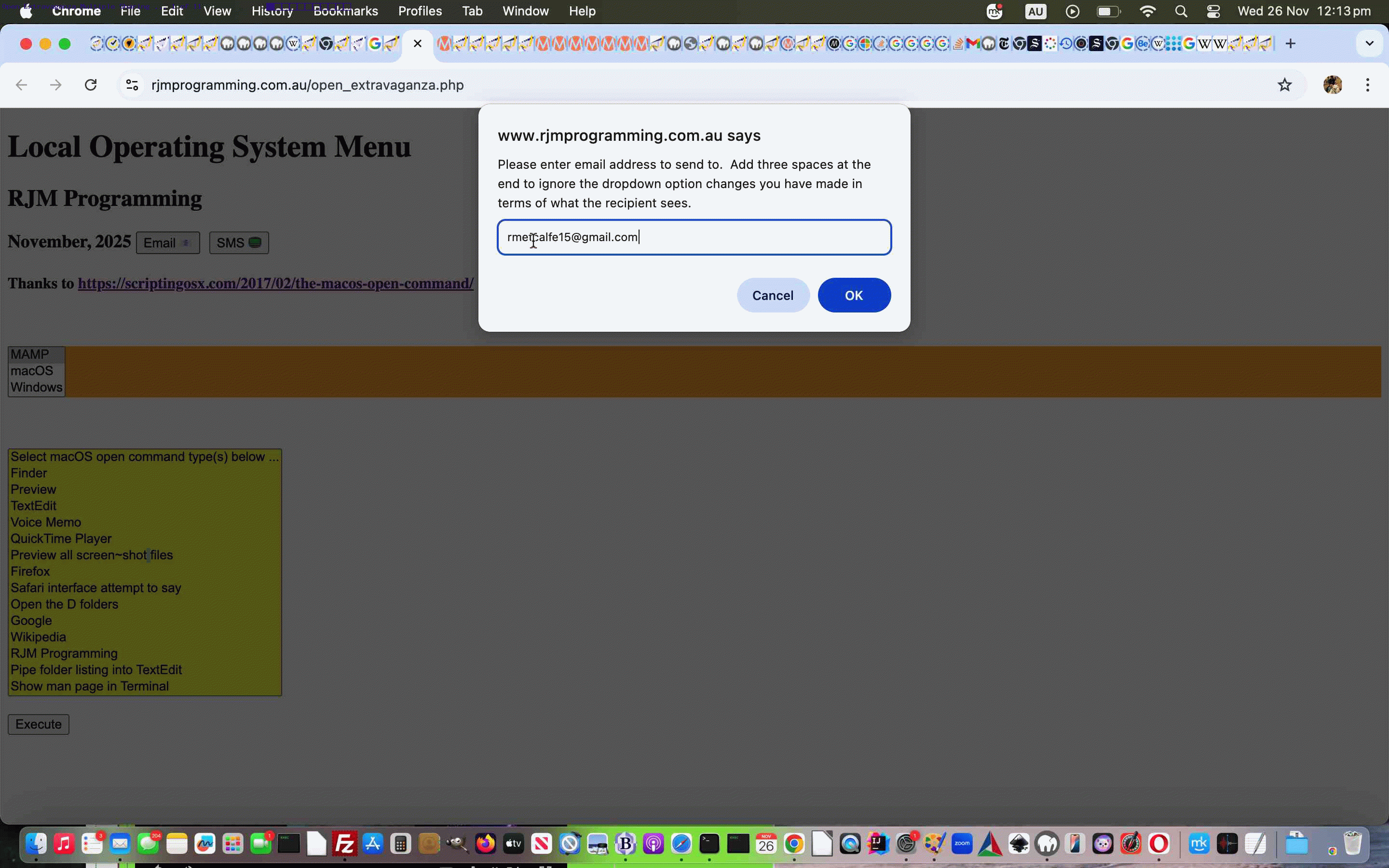Select the macOS option in the OS list
This screenshot has width=1389, height=868.
31,371
